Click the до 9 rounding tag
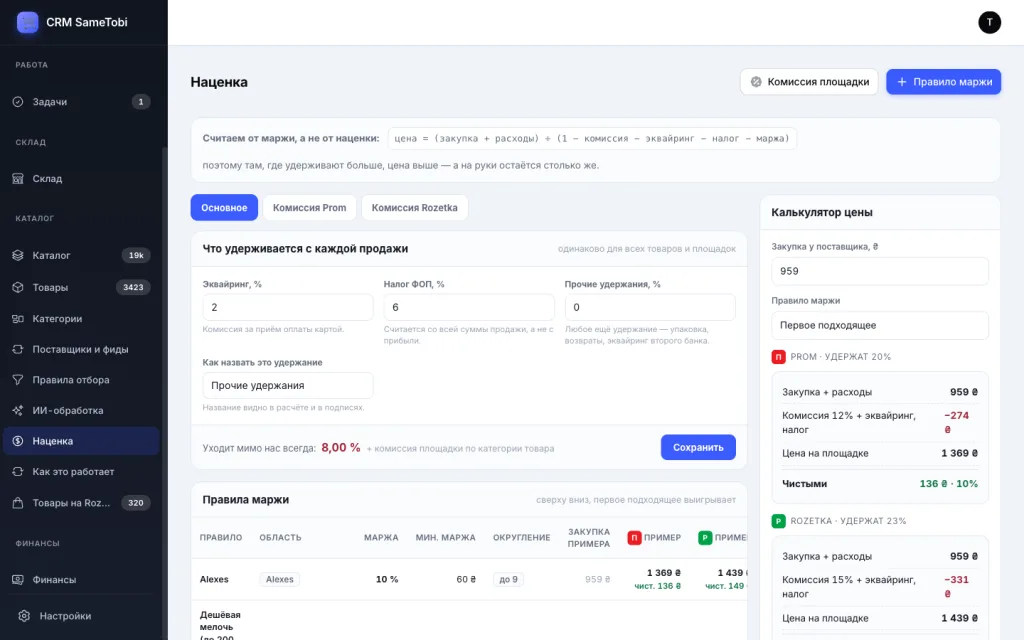 click(x=508, y=579)
